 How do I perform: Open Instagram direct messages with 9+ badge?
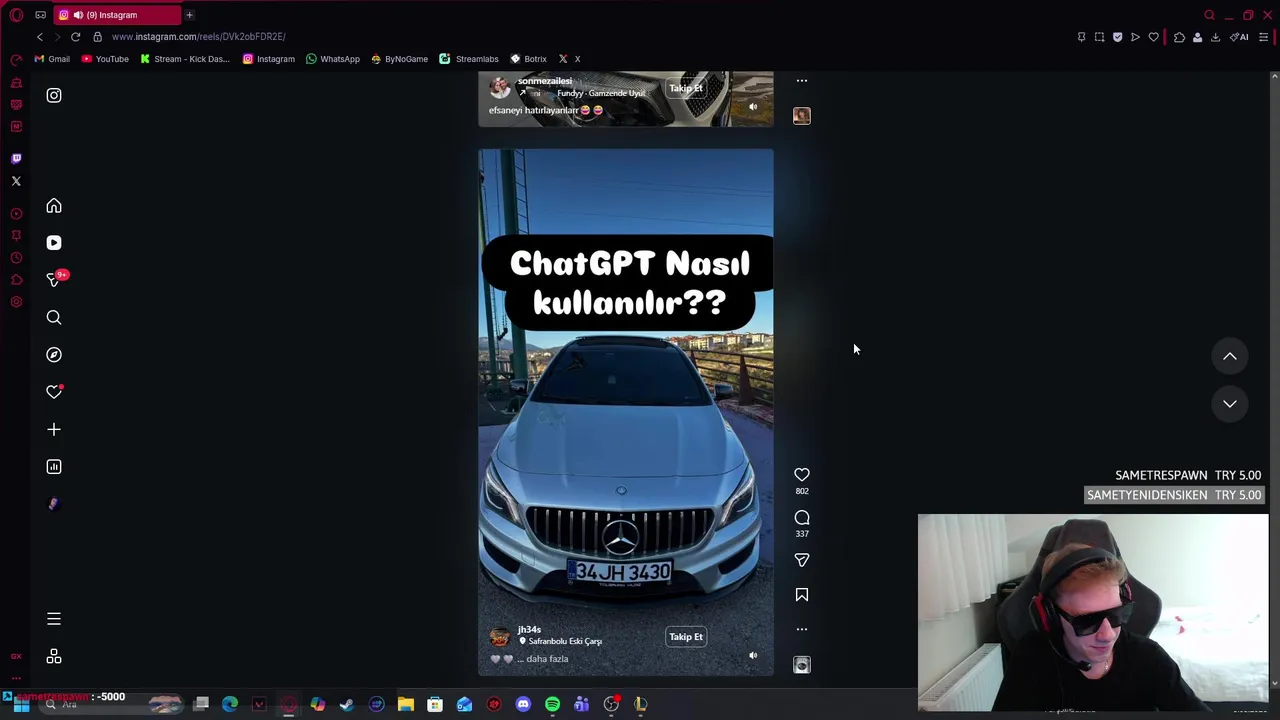55,280
